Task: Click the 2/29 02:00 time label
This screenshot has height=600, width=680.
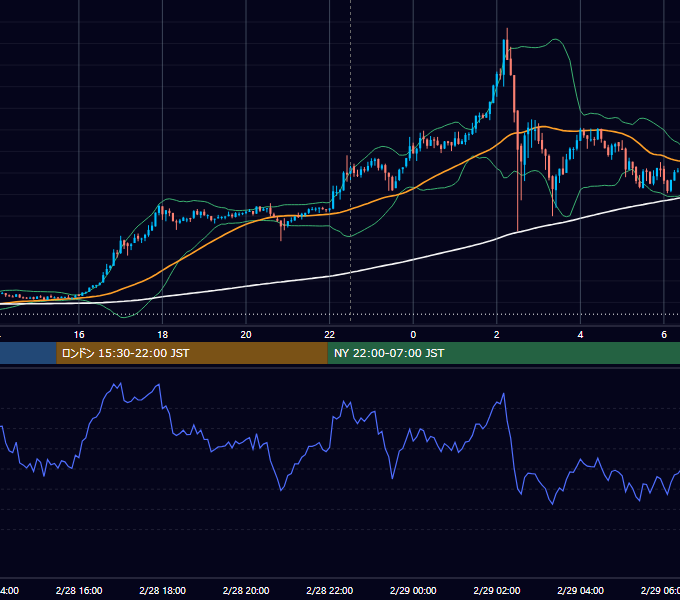Action: click(x=497, y=590)
